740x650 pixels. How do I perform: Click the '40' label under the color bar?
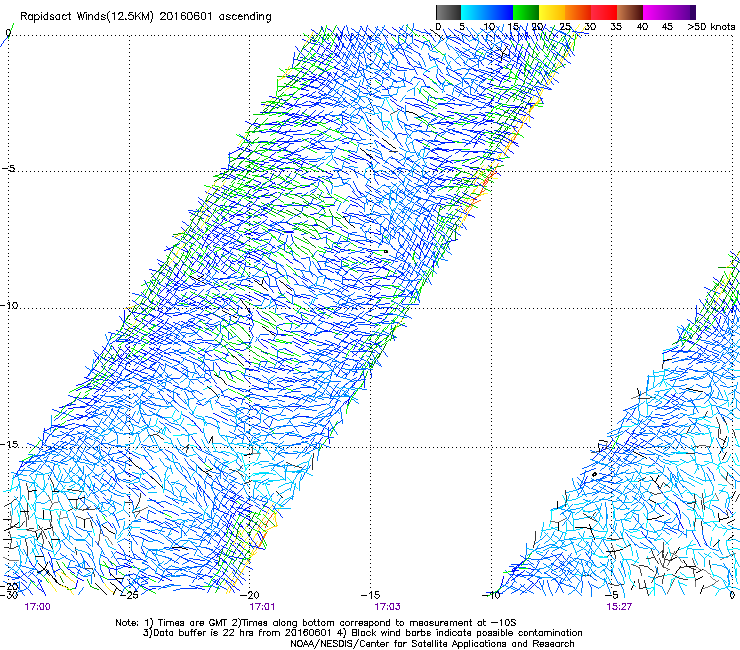pos(642,26)
